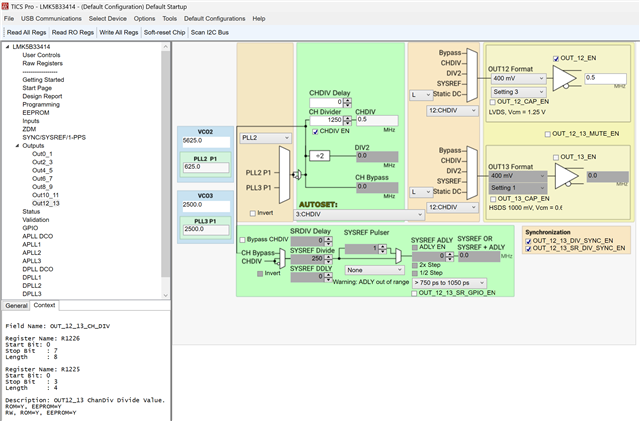Screen dimensions: 640x421
Task: Open Design Report tree item
Action: (x=42, y=96)
